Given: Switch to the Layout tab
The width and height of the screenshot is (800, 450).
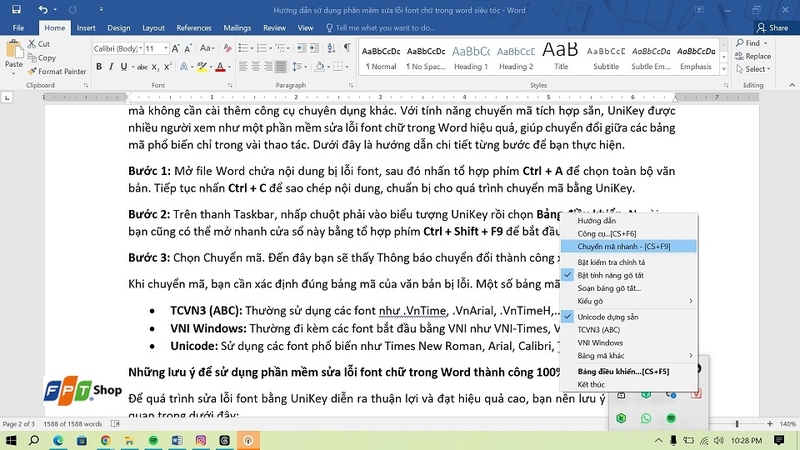Looking at the screenshot, I should [x=153, y=28].
